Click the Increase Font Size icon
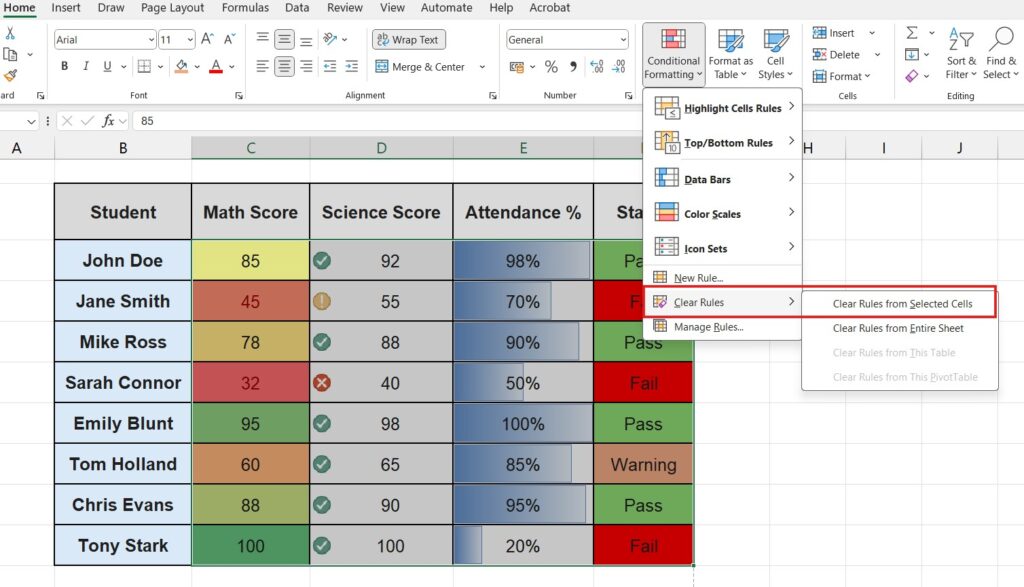The height and width of the screenshot is (587, 1024). (207, 39)
